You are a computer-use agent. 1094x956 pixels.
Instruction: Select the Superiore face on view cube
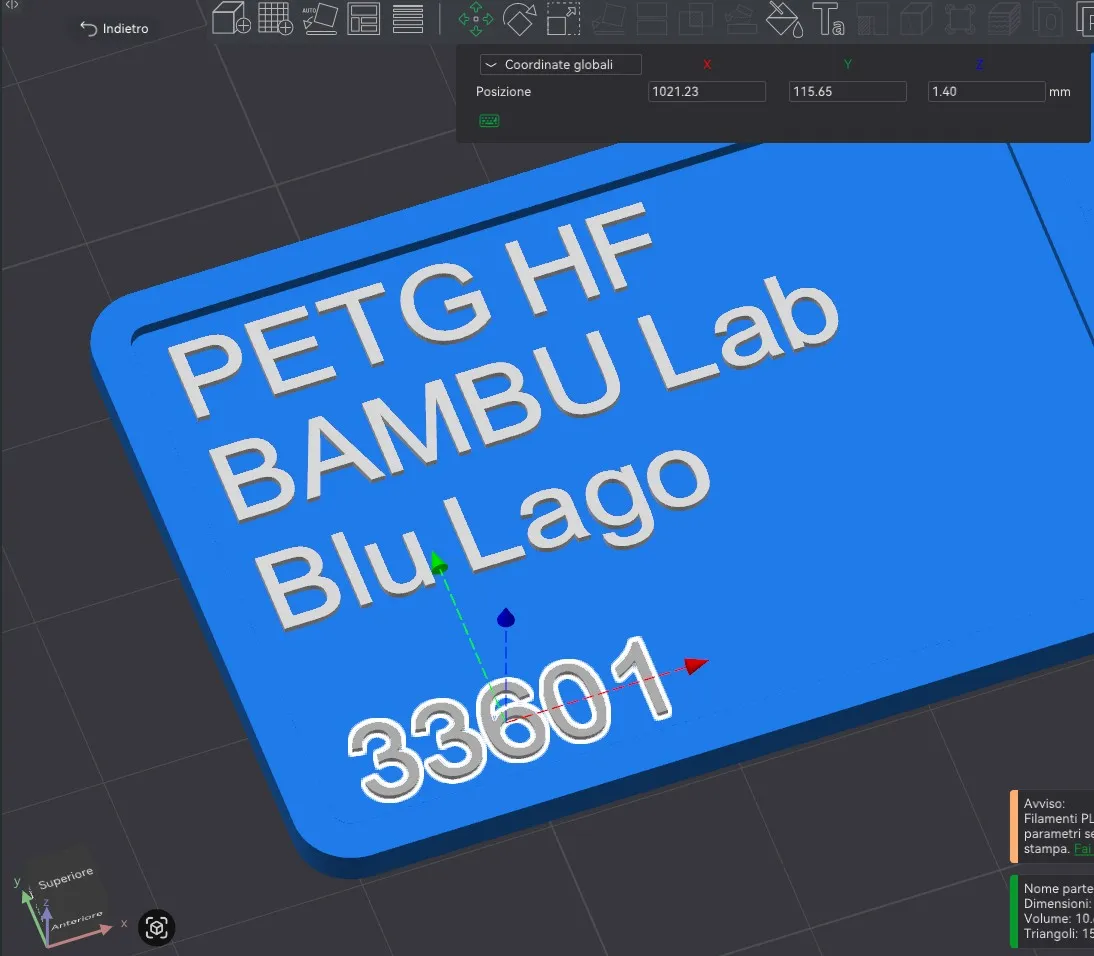(66, 879)
